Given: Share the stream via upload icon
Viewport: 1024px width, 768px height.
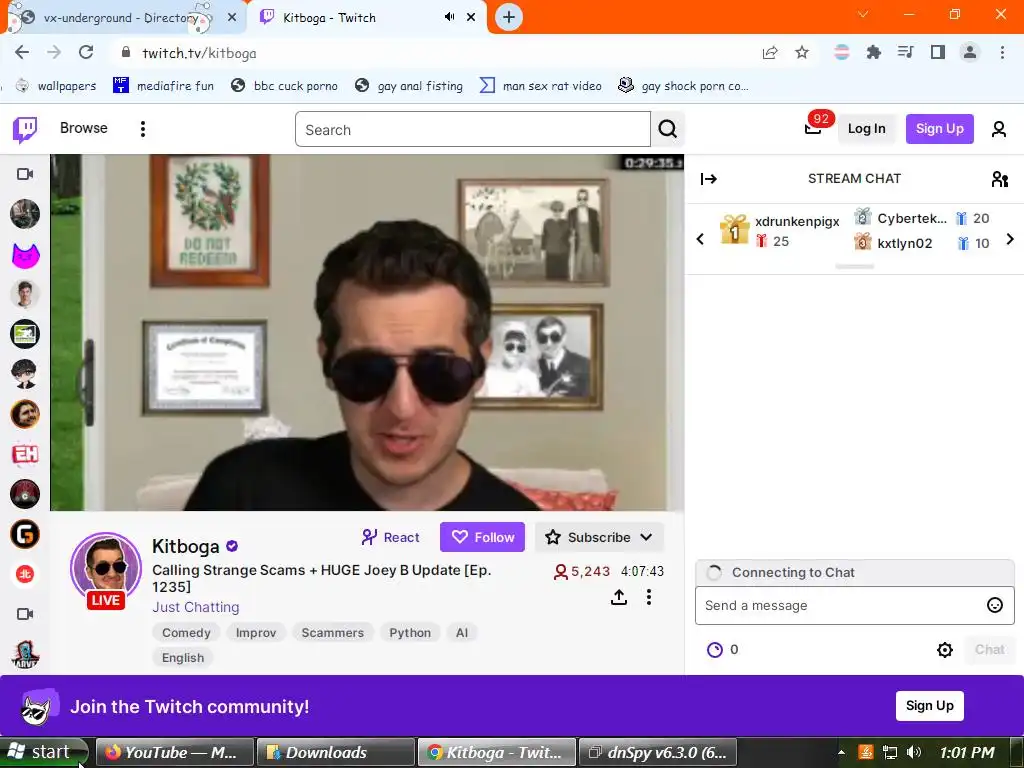Looking at the screenshot, I should (x=618, y=597).
